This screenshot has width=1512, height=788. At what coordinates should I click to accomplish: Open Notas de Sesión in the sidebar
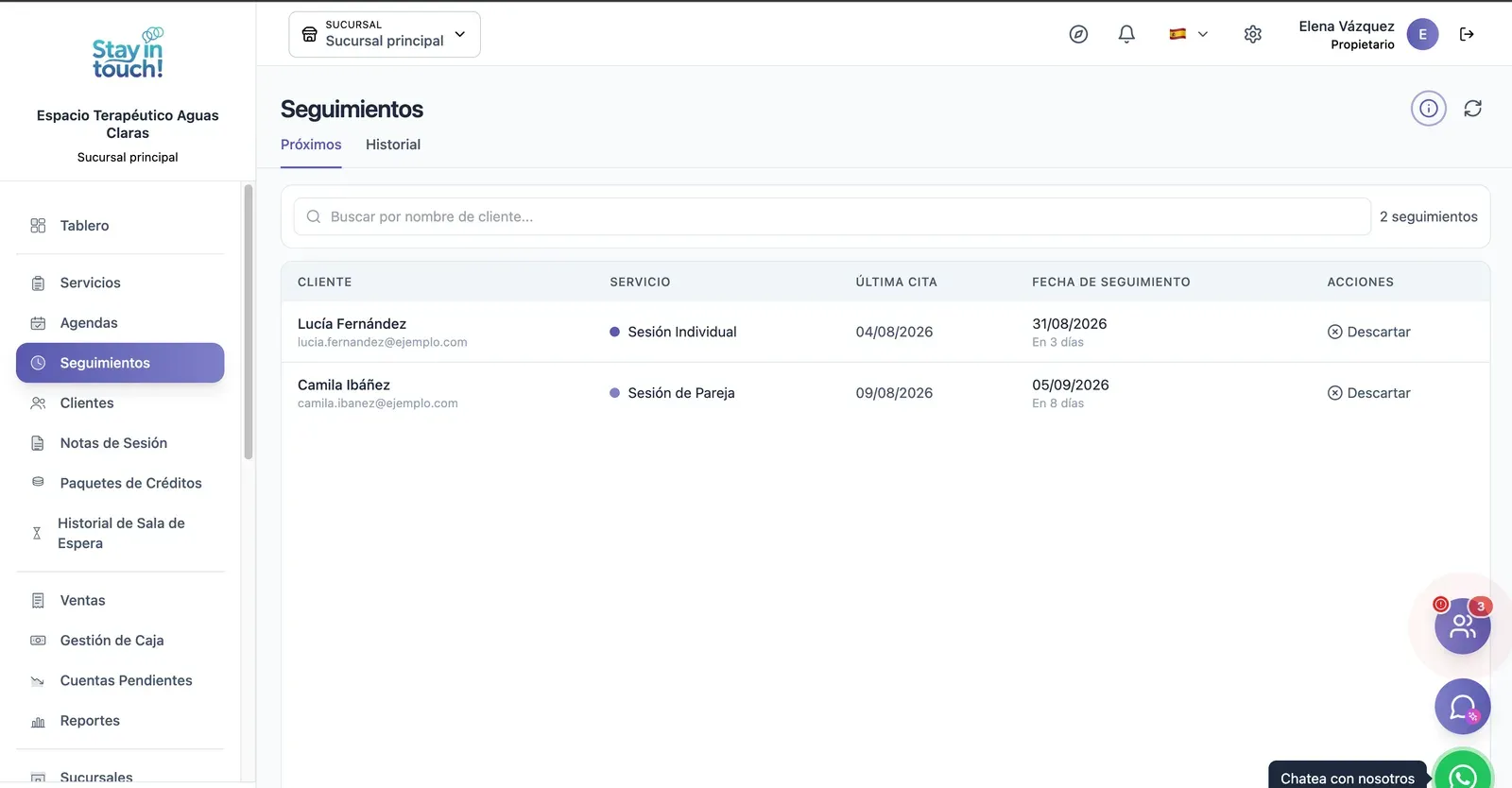click(x=120, y=443)
